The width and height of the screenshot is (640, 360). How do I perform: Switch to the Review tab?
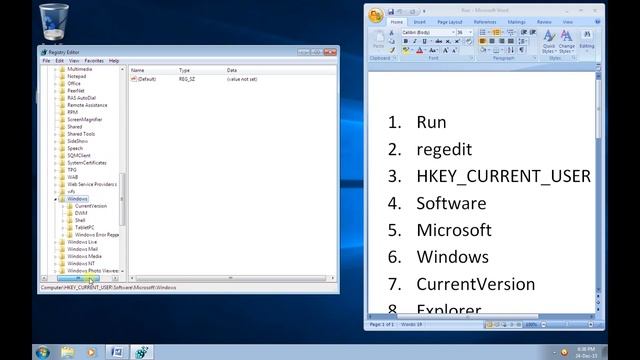point(544,22)
